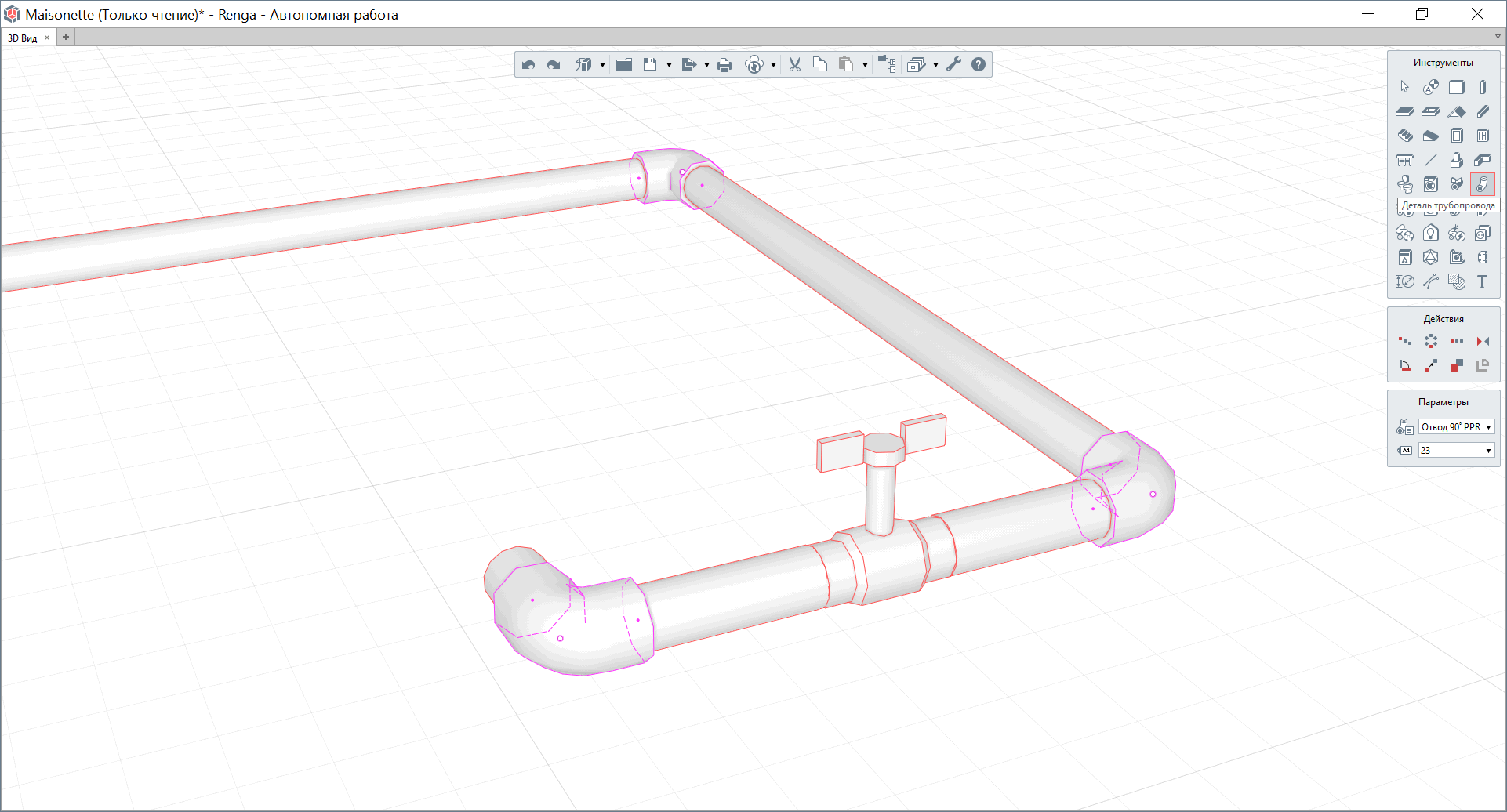Select the Dimension tool
The height and width of the screenshot is (812, 1507).
pos(1405,281)
